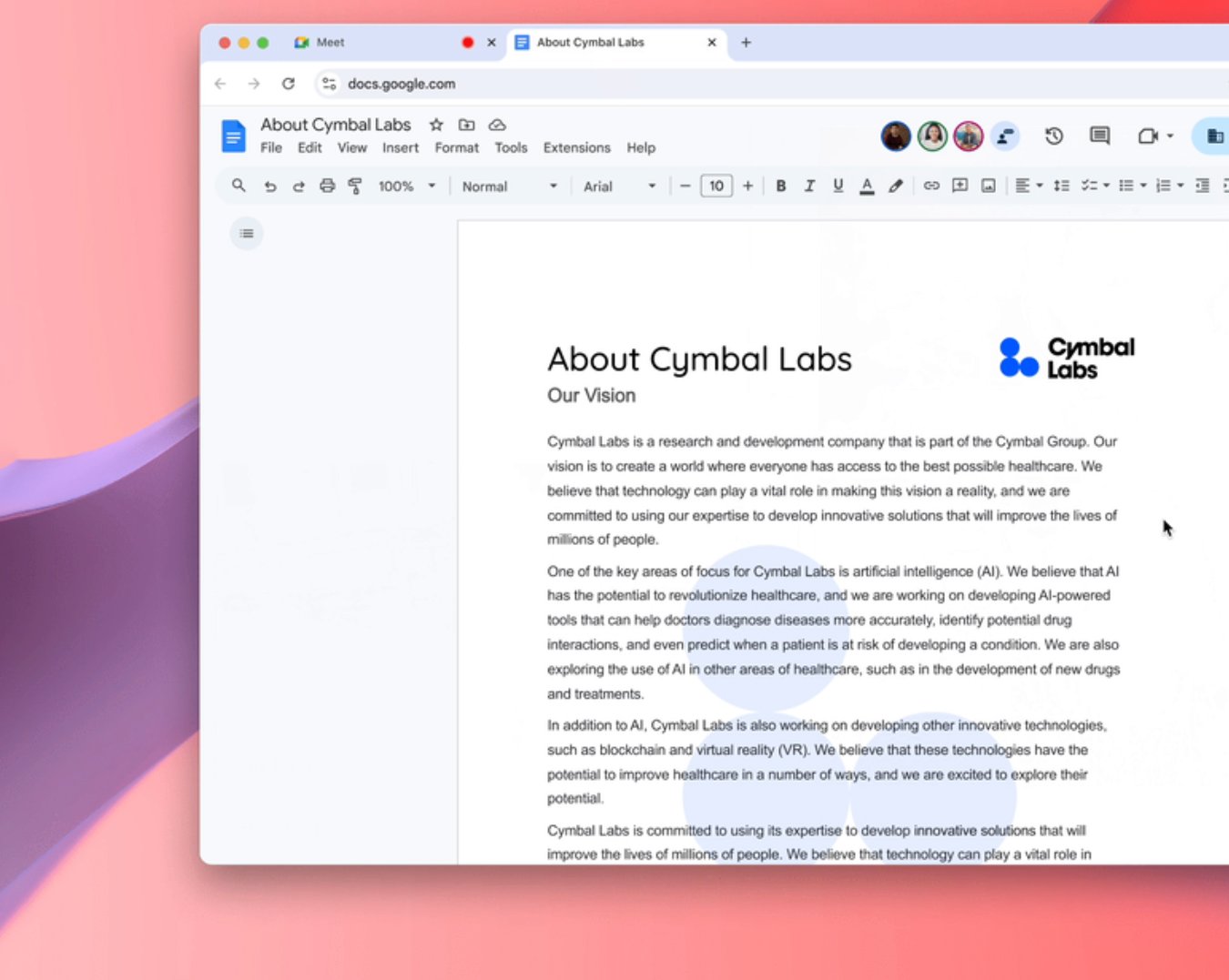
Task: Open a new browser tab
Action: [746, 43]
